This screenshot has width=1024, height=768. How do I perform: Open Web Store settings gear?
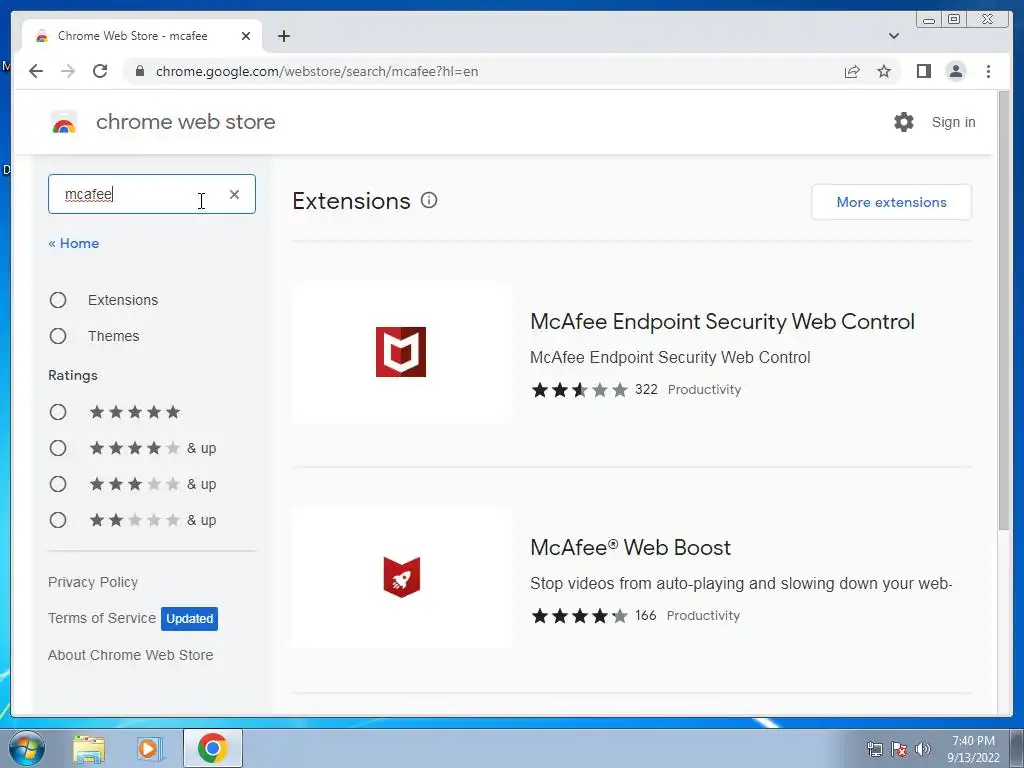pos(904,121)
